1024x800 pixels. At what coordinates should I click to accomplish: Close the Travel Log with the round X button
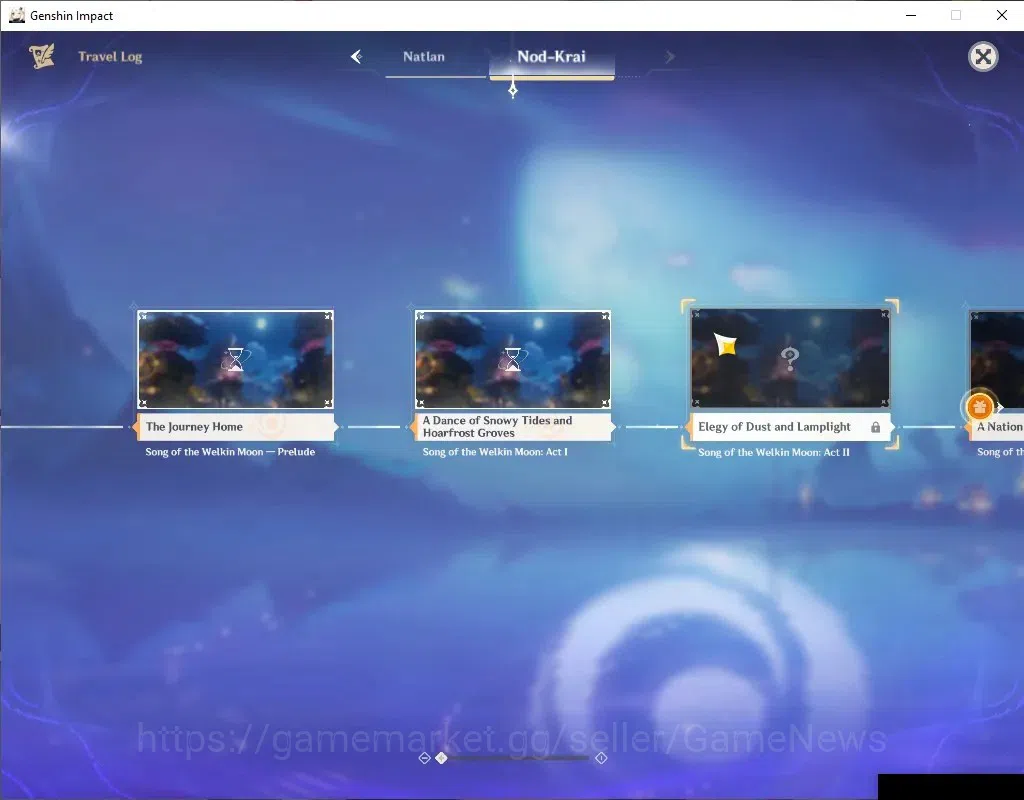pyautogui.click(x=983, y=57)
